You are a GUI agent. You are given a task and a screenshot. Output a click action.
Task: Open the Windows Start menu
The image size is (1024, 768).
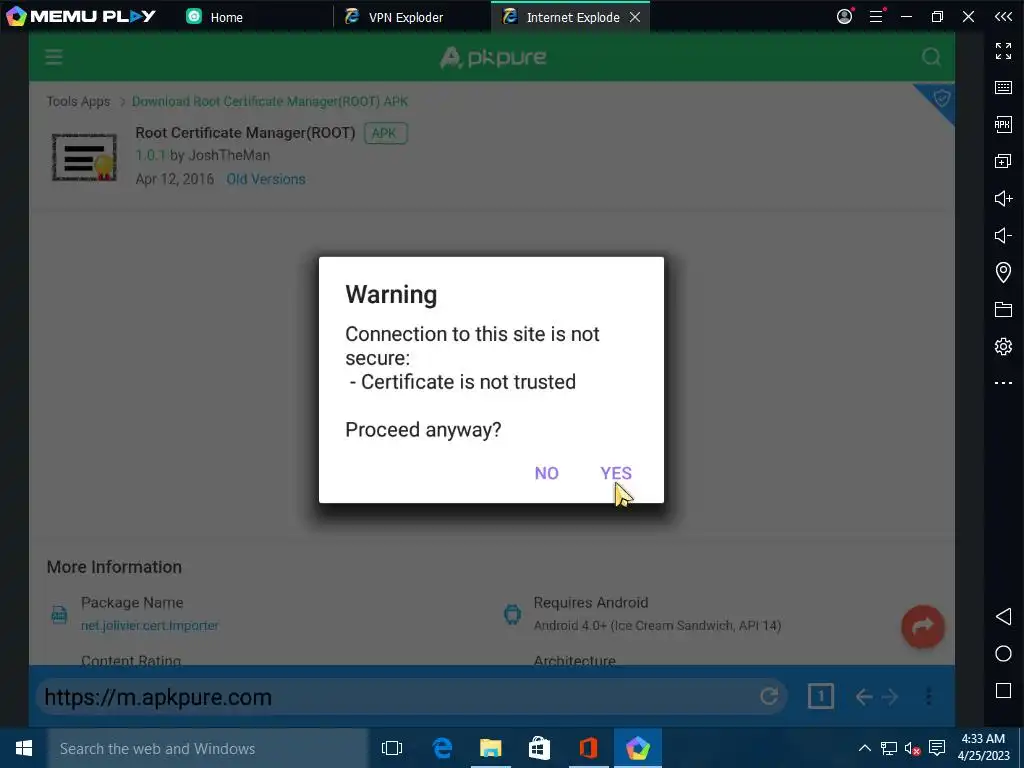24,748
